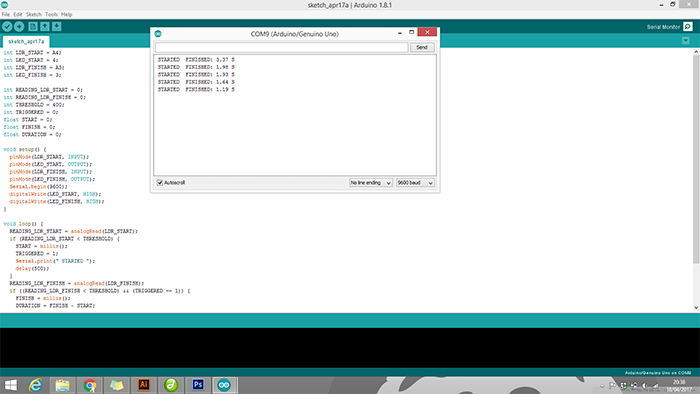
Task: Click the Action Center flag tray icon
Action: click(612, 386)
